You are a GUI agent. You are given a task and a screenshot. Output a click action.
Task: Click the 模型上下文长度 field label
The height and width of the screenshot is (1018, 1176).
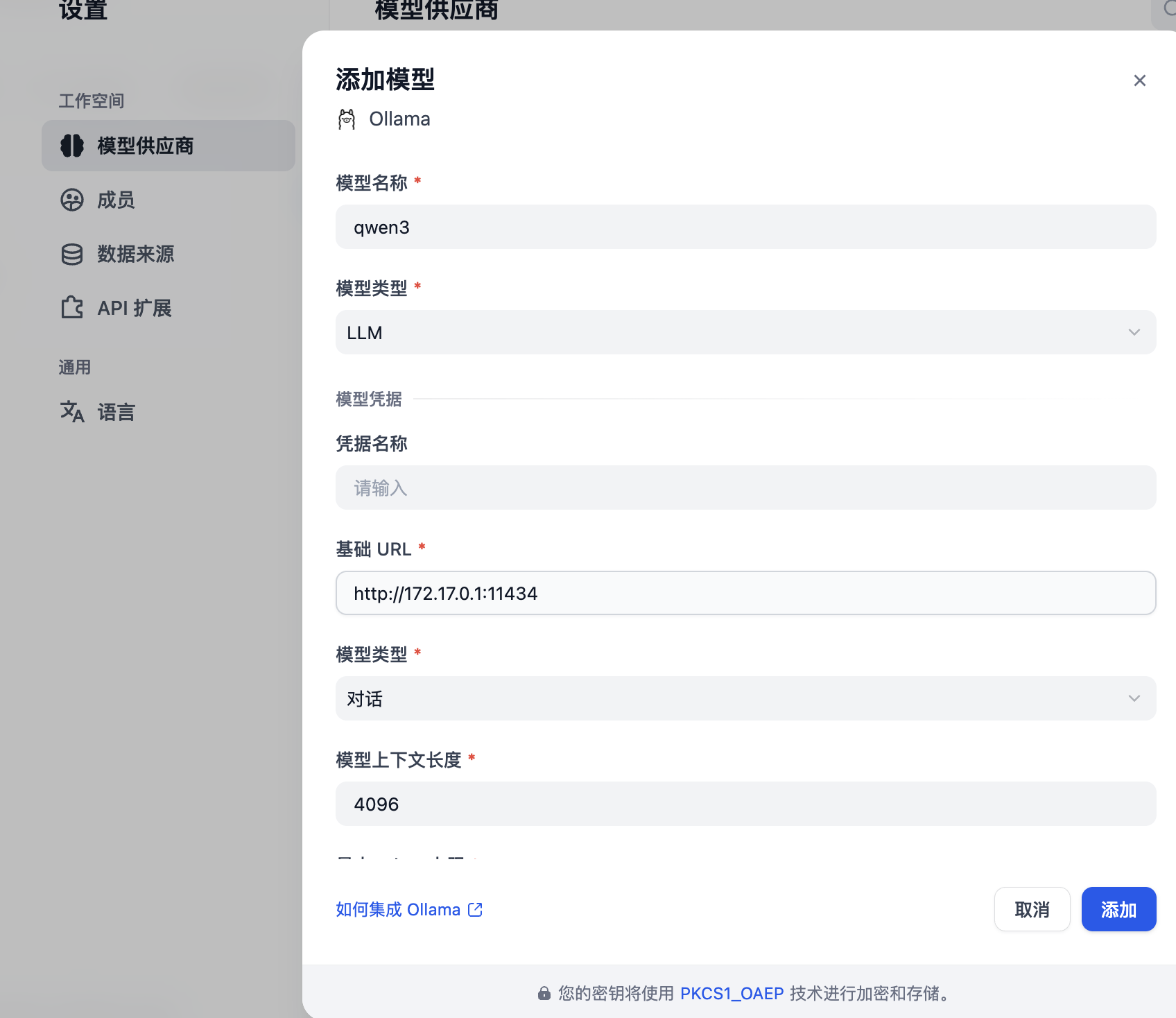pyautogui.click(x=399, y=760)
